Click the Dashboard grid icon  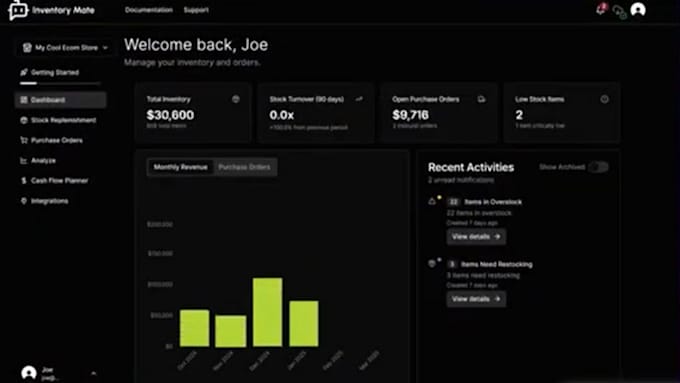(x=24, y=100)
